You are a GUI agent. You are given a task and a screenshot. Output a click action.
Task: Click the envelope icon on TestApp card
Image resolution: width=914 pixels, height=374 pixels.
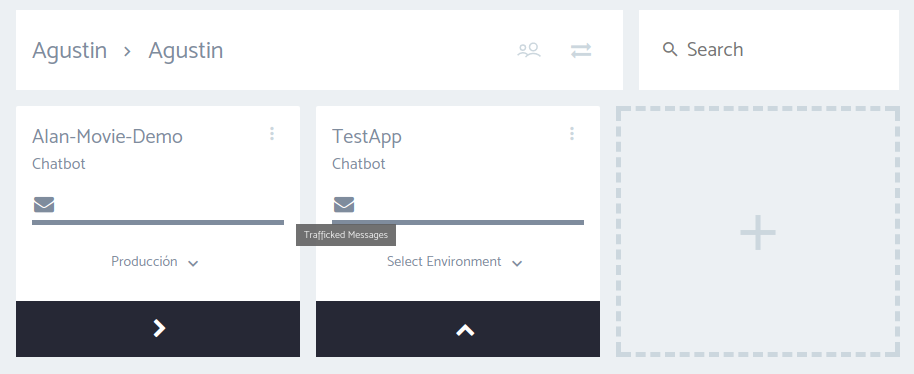pyautogui.click(x=344, y=204)
